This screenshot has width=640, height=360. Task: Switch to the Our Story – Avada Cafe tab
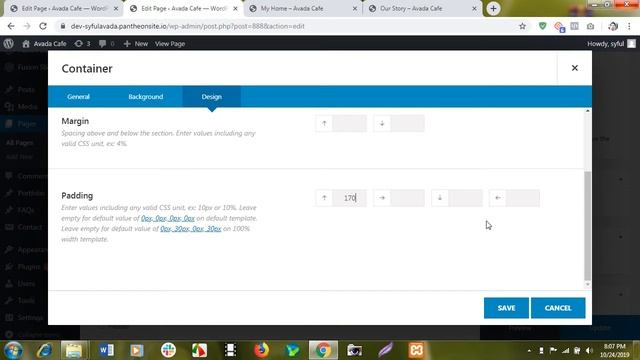[x=422, y=9]
